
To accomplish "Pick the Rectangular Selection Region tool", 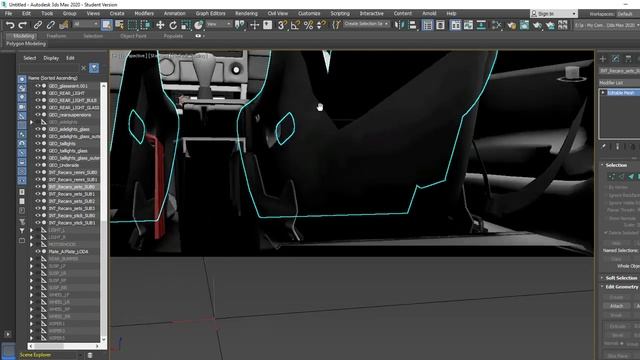I will click(132, 25).
